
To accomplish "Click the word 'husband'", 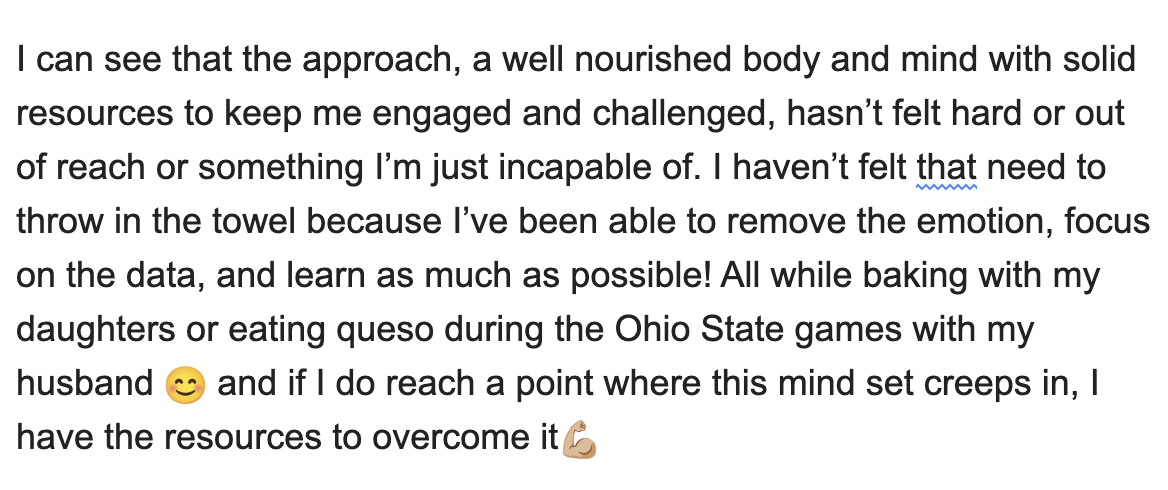I will (x=85, y=384).
